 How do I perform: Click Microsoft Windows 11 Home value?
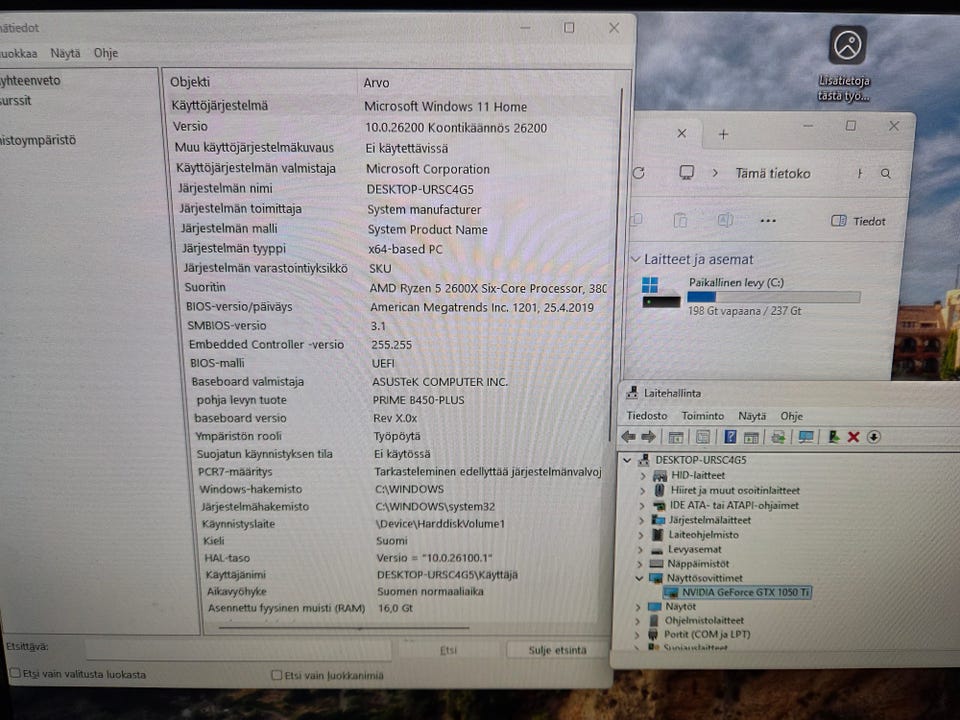point(445,107)
